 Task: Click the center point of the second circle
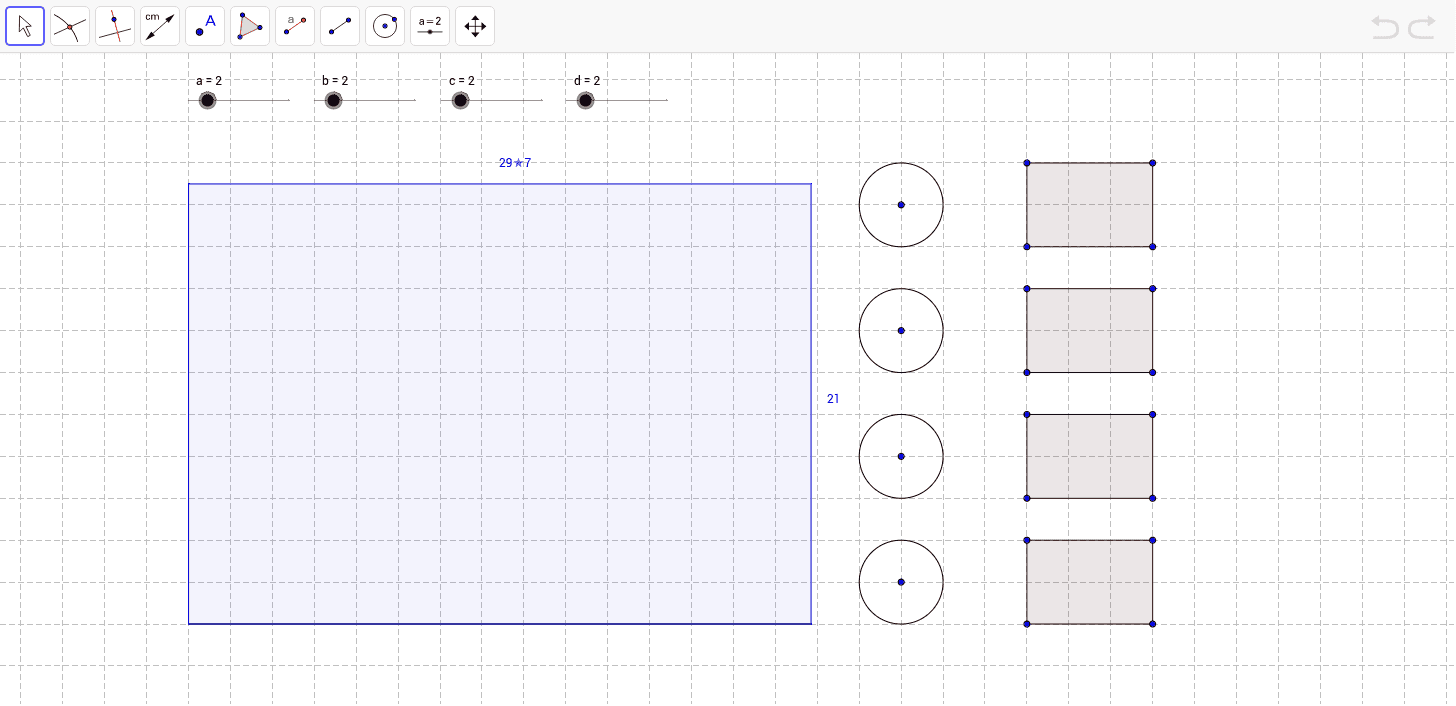tap(901, 331)
